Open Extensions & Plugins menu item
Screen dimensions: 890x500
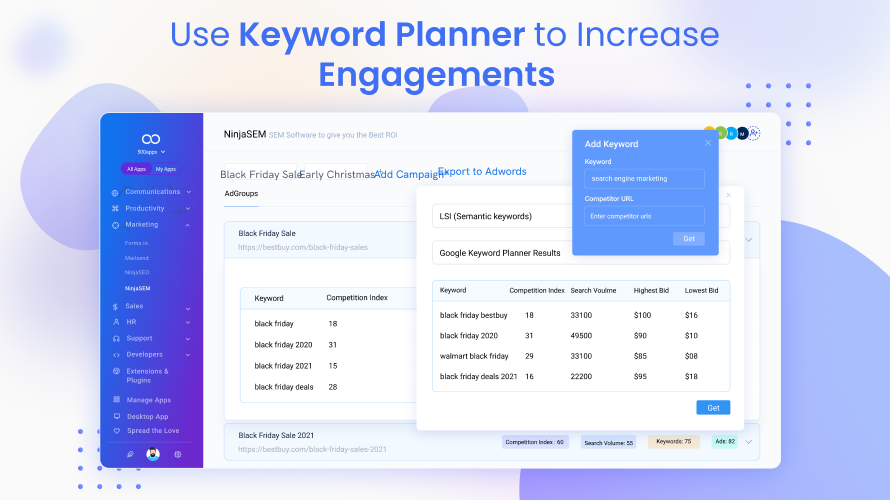click(x=148, y=376)
